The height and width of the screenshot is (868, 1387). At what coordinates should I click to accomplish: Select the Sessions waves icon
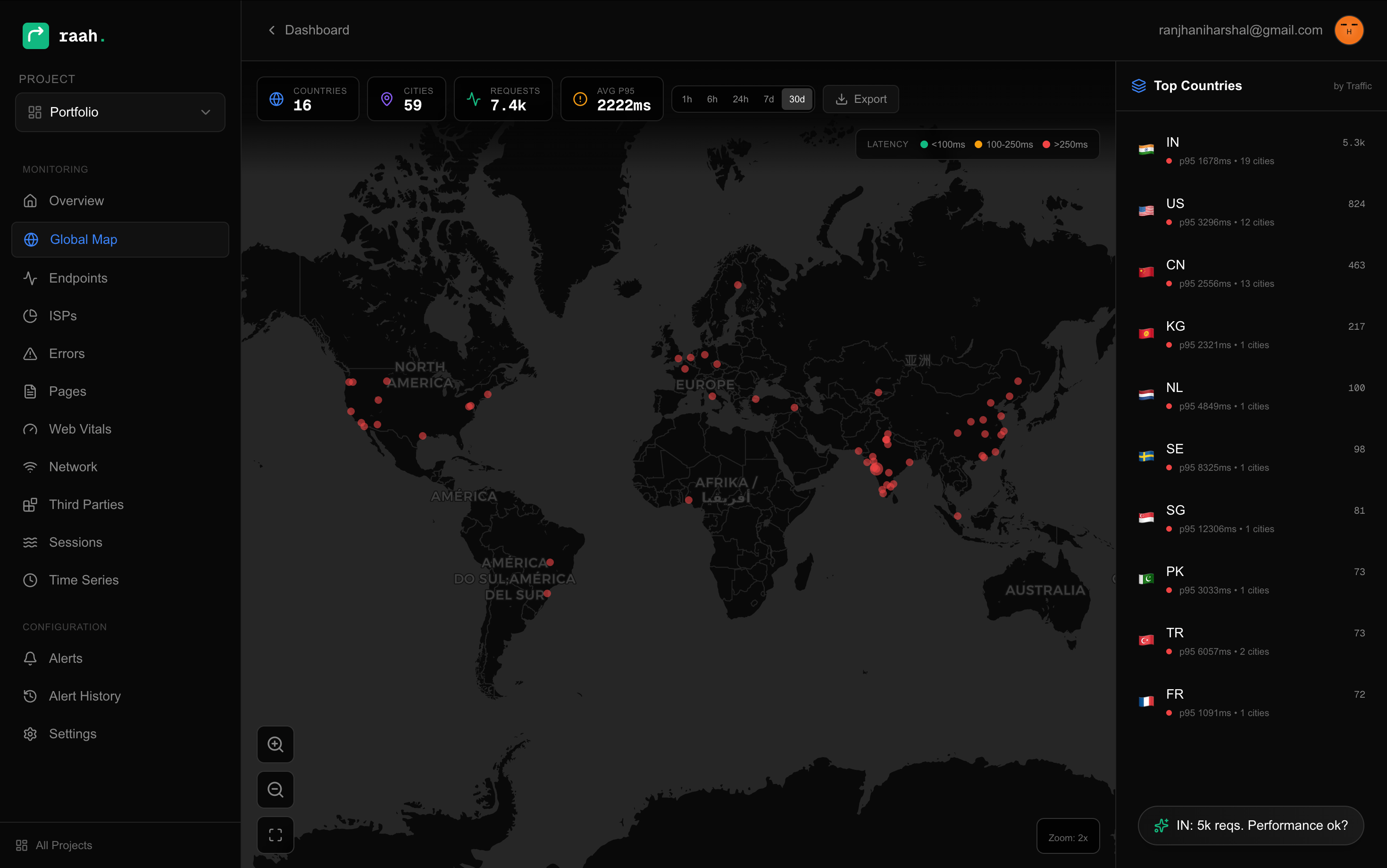[30, 542]
